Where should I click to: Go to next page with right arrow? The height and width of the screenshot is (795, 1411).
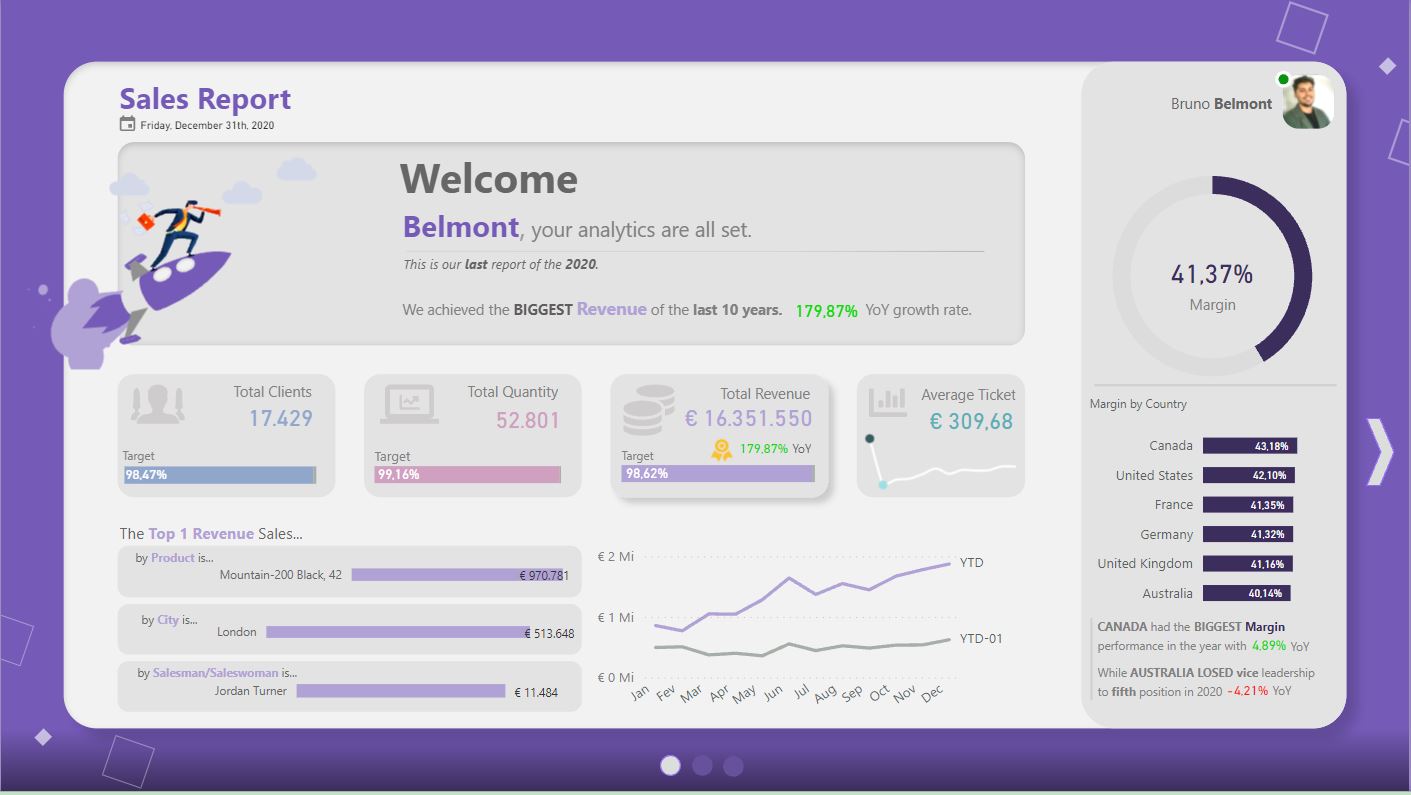[x=1380, y=452]
